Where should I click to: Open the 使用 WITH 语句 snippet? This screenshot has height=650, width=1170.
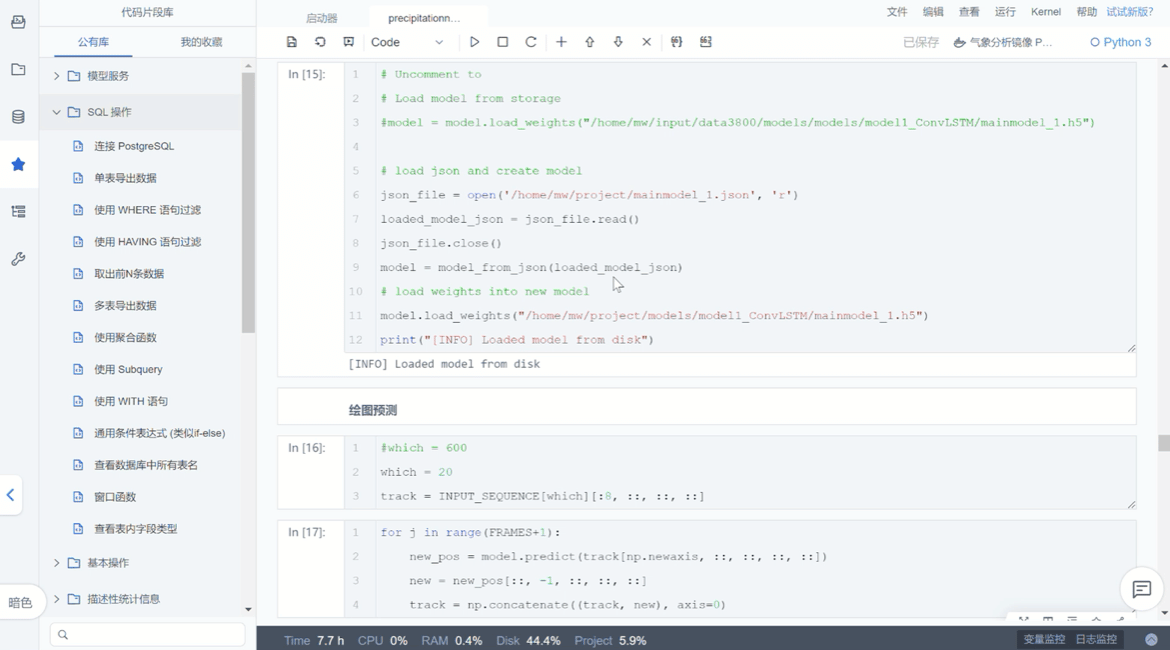click(131, 401)
